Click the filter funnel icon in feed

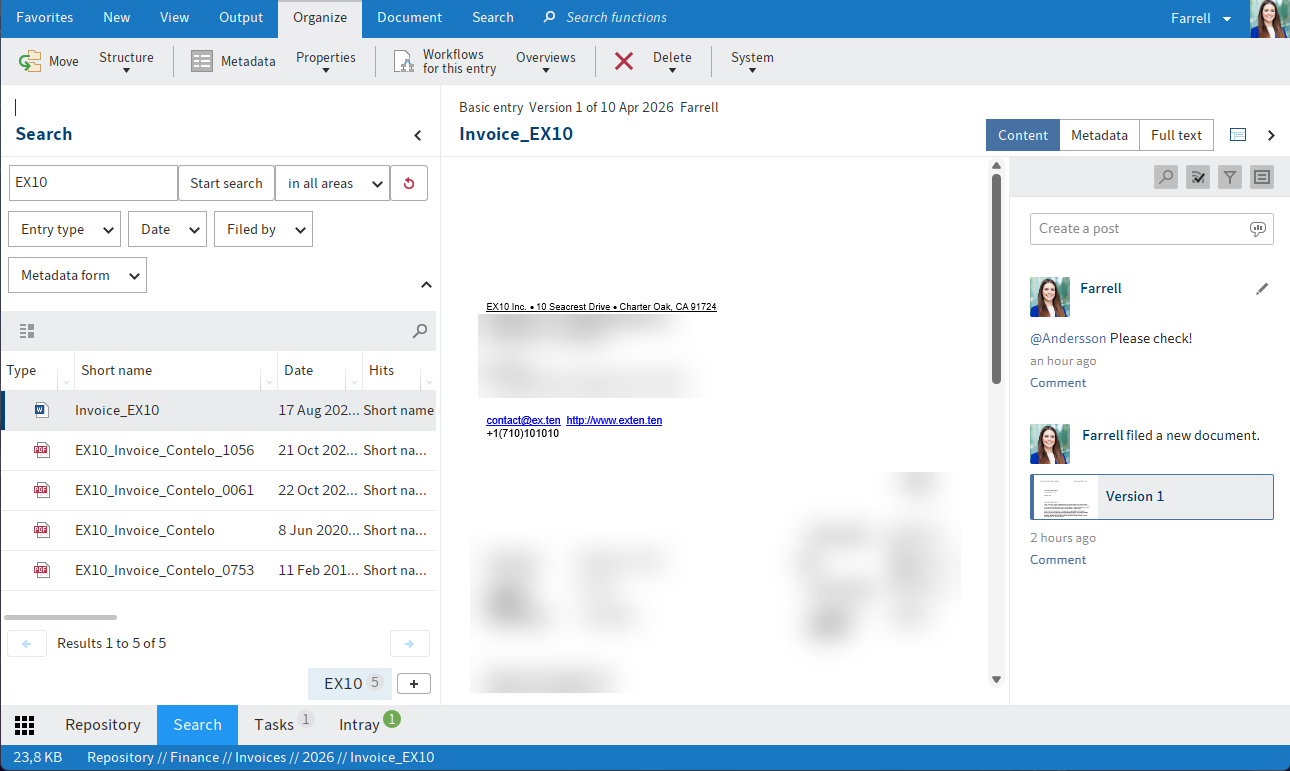click(1230, 177)
